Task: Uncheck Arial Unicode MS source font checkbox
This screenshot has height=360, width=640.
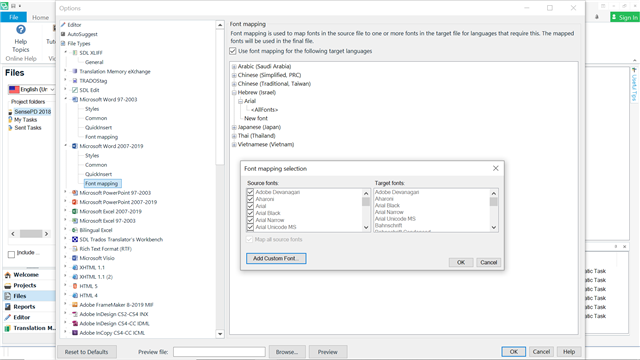Action: click(x=250, y=227)
